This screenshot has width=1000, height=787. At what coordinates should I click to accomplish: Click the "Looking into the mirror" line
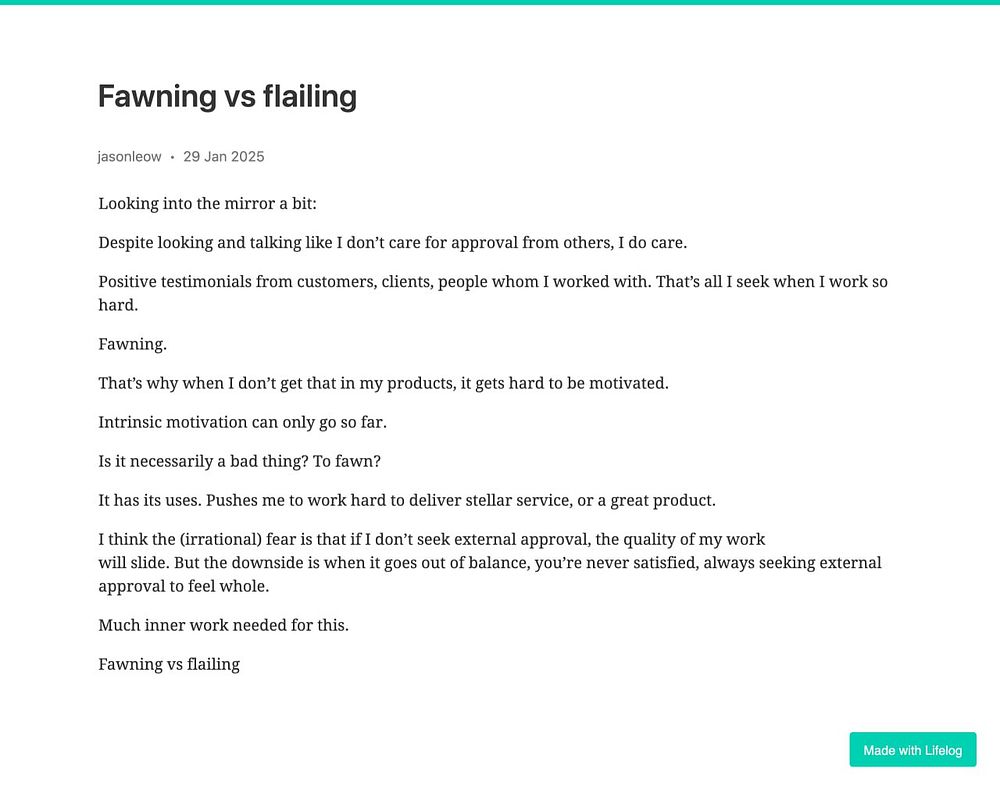[x=207, y=204]
